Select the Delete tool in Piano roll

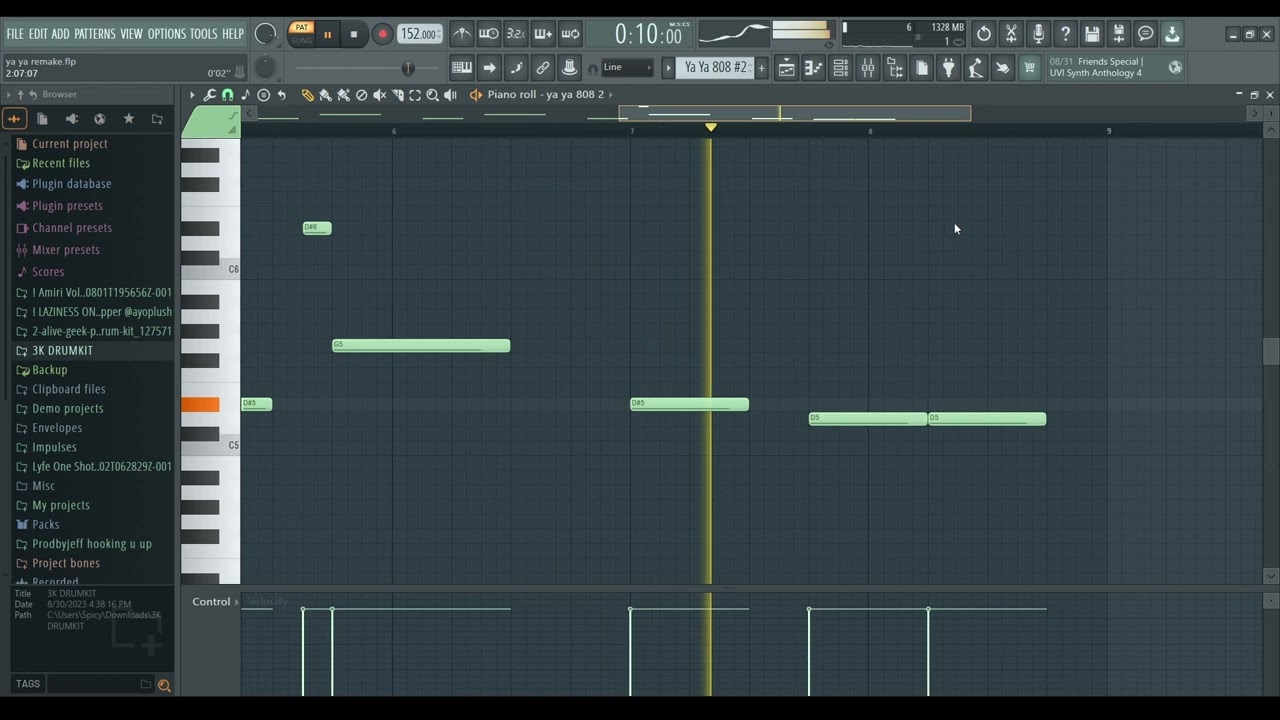[362, 95]
